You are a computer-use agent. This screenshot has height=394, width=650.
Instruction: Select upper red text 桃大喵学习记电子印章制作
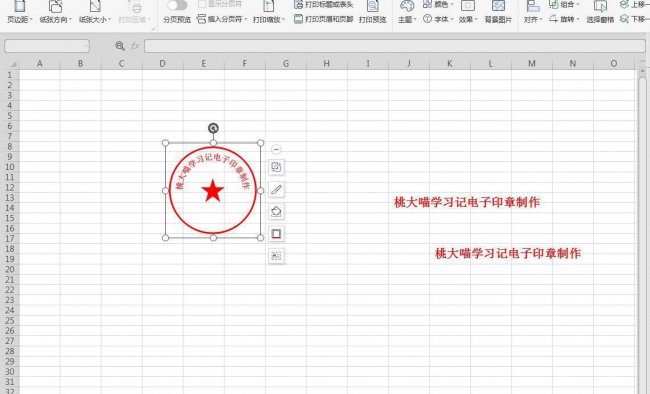pos(467,202)
